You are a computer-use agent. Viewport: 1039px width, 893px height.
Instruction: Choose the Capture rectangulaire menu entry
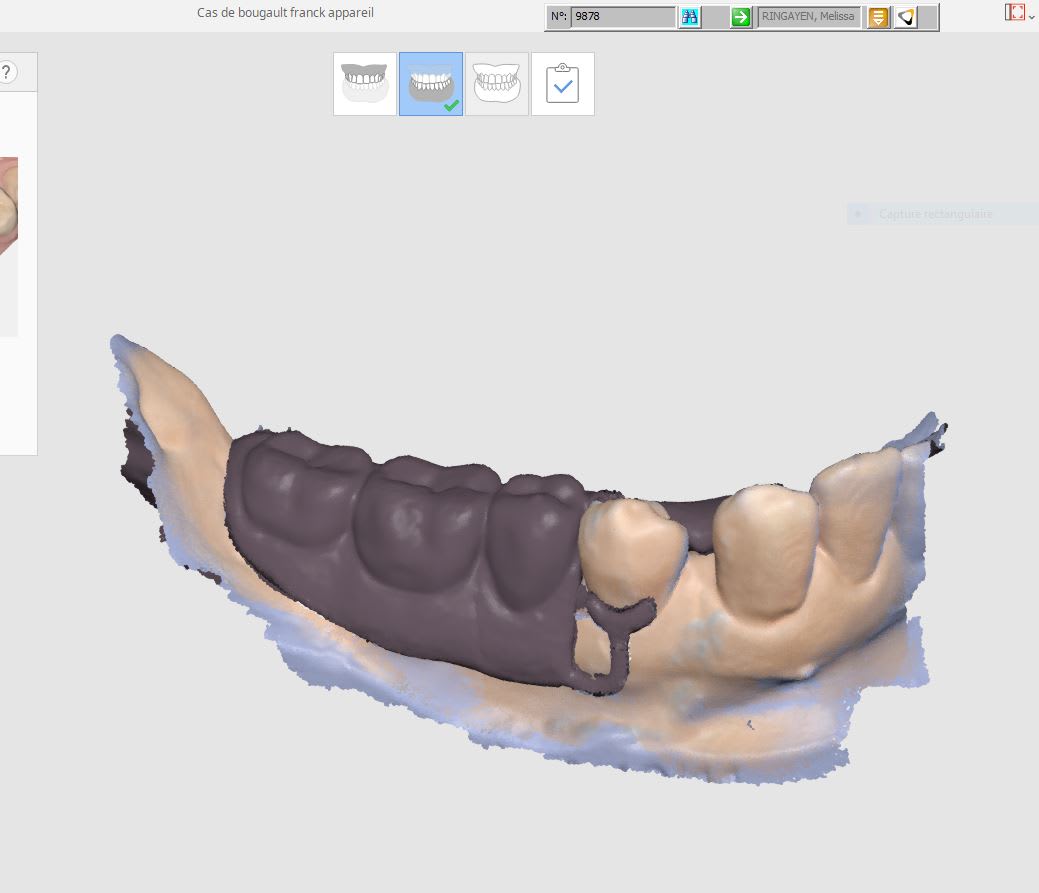click(x=935, y=214)
